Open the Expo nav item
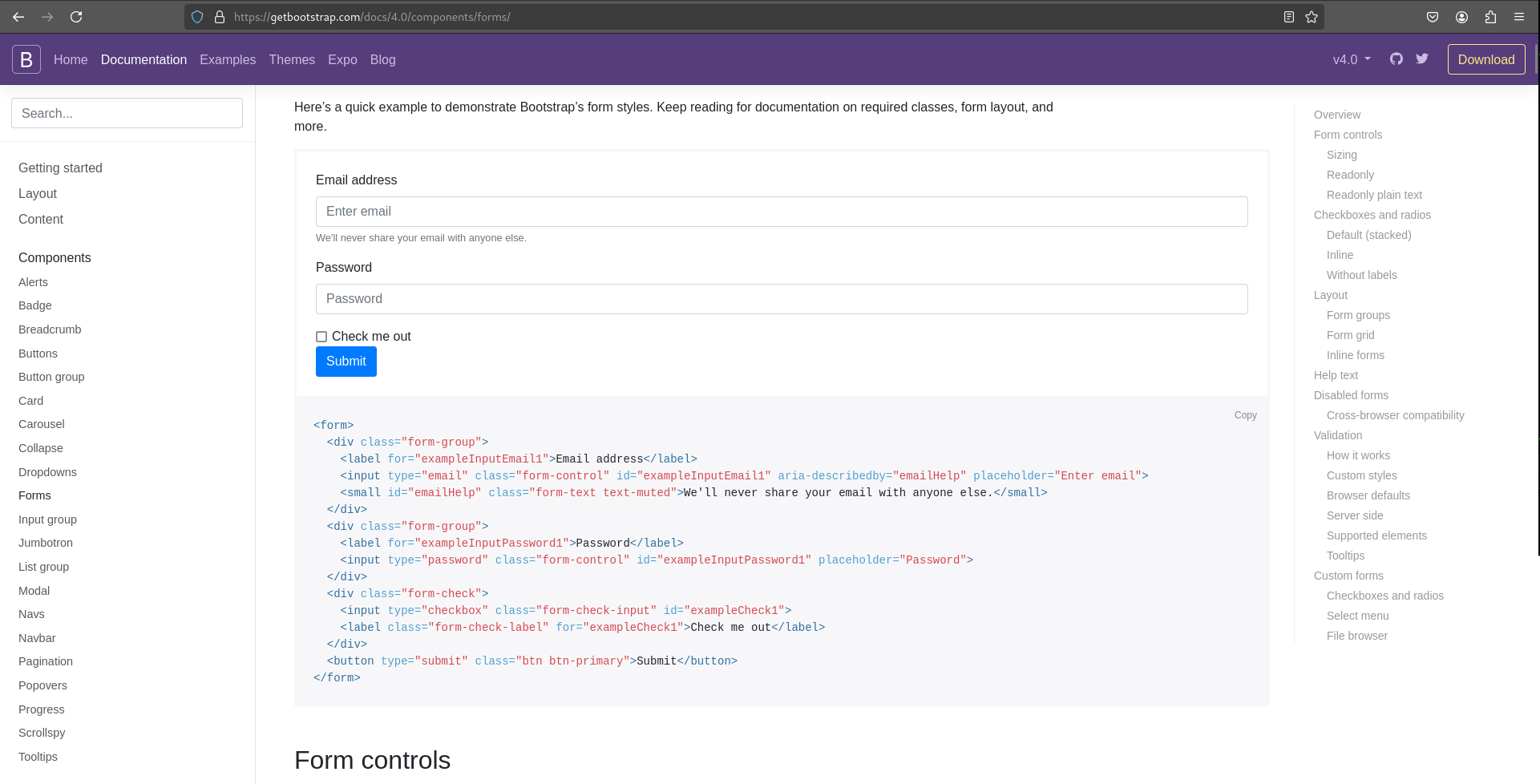This screenshot has height=784, width=1540. click(342, 59)
